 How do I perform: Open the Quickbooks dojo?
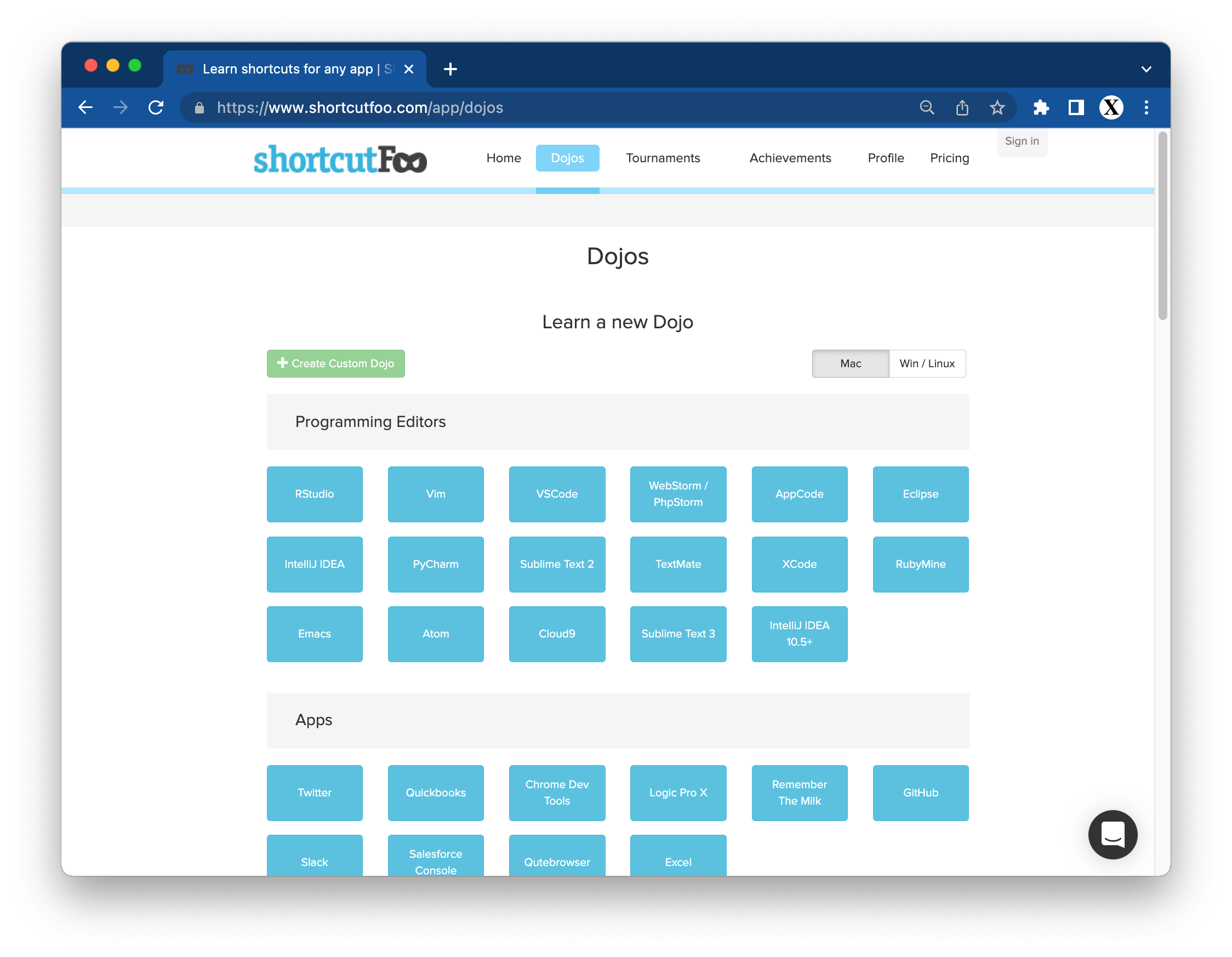pos(436,793)
